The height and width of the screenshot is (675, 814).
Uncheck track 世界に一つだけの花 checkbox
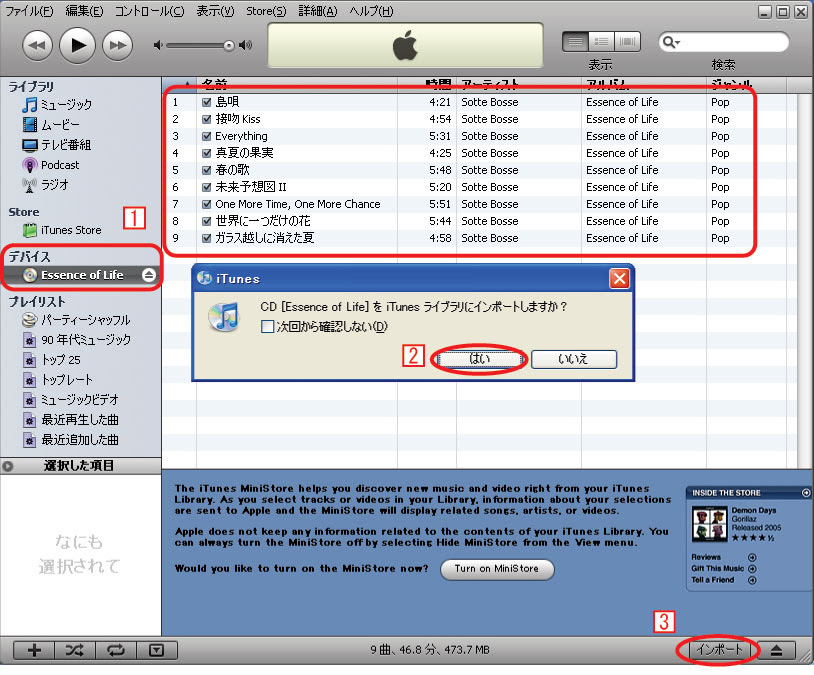tap(206, 221)
